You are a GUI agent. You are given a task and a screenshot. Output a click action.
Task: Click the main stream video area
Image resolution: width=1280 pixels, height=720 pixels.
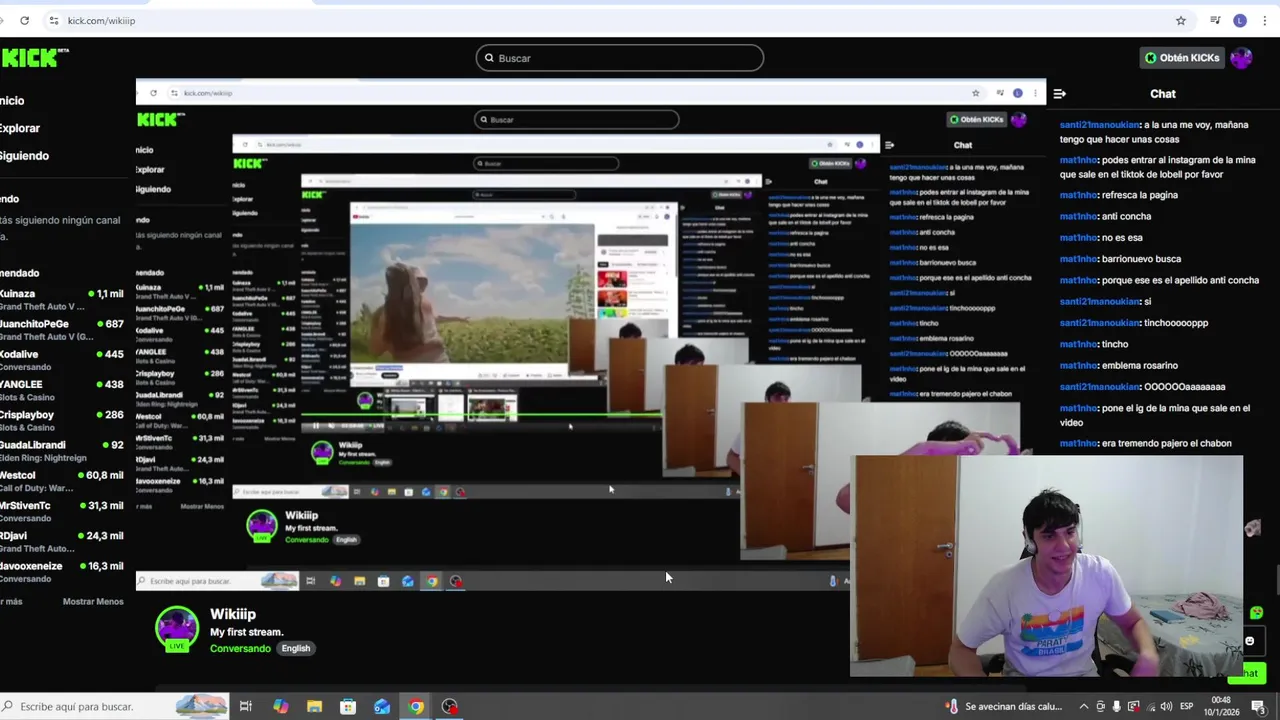click(x=590, y=335)
